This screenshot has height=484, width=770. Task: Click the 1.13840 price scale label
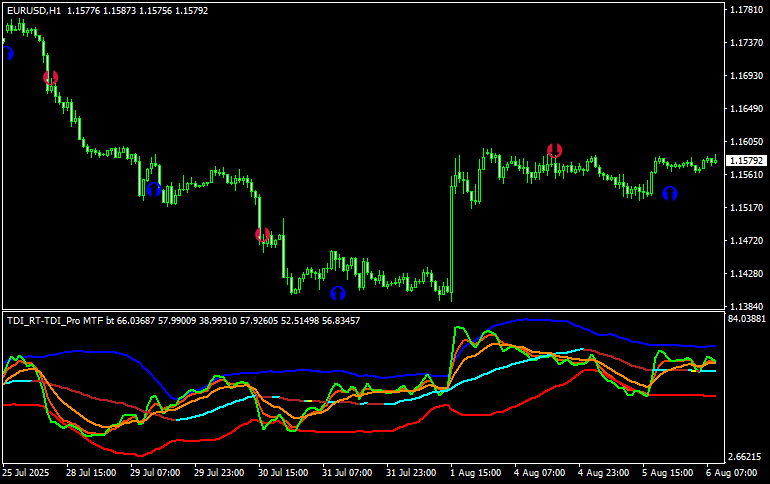(x=746, y=307)
